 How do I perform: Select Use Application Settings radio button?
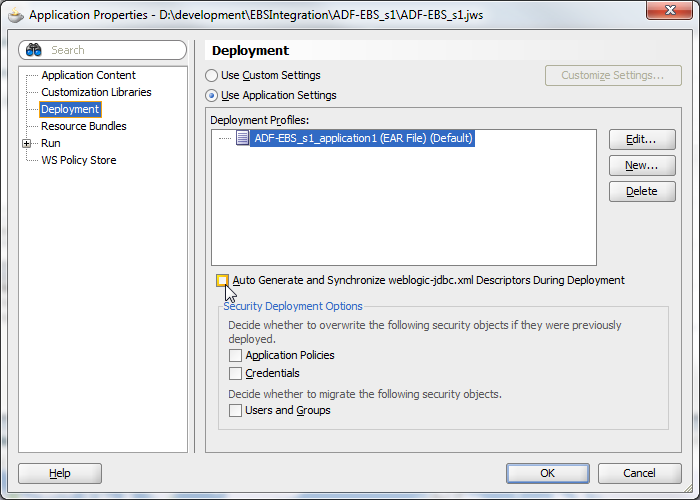(x=211, y=96)
